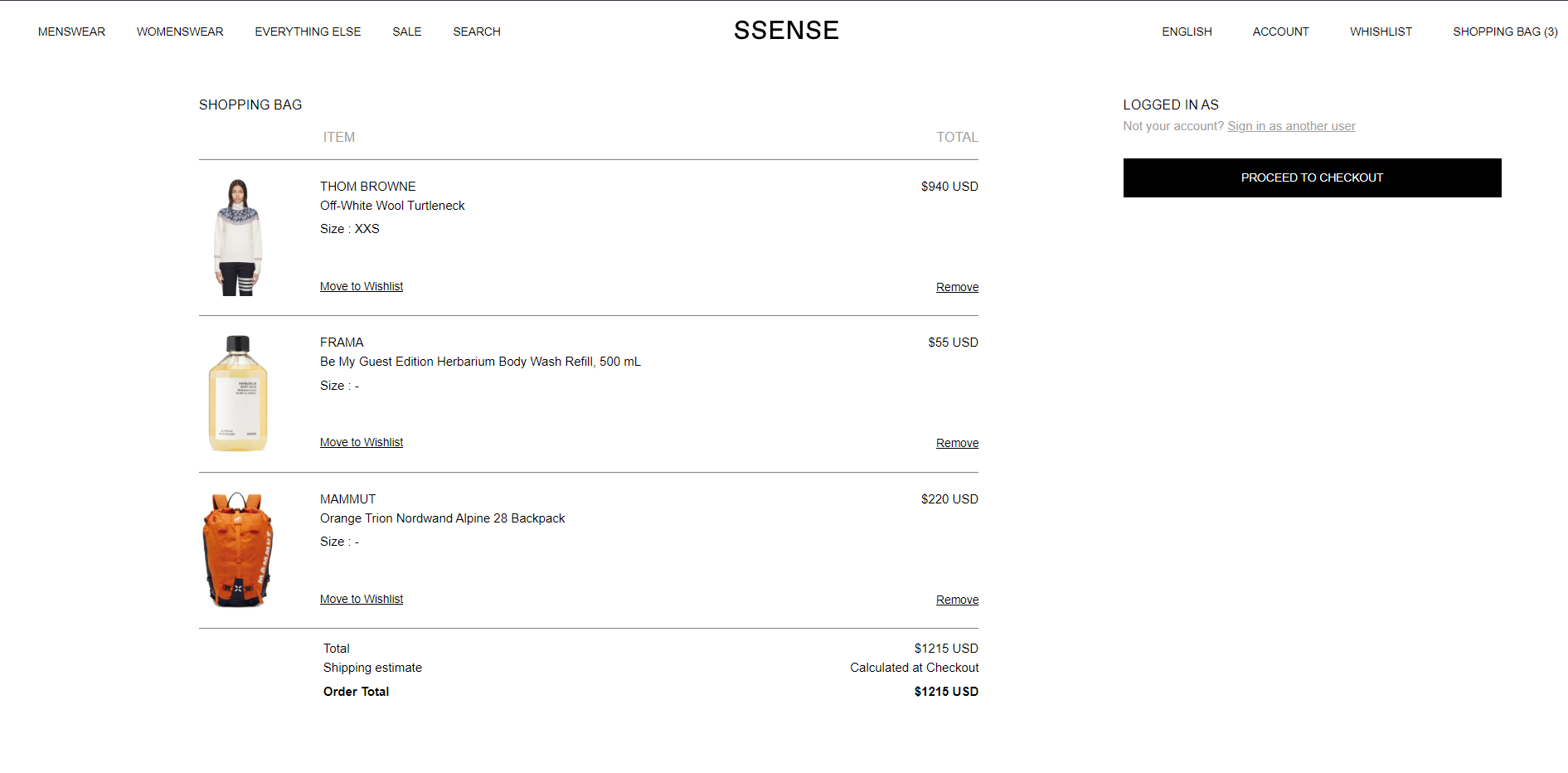Image resolution: width=1568 pixels, height=773 pixels.
Task: Click Search in the navigation
Action: coord(477,32)
